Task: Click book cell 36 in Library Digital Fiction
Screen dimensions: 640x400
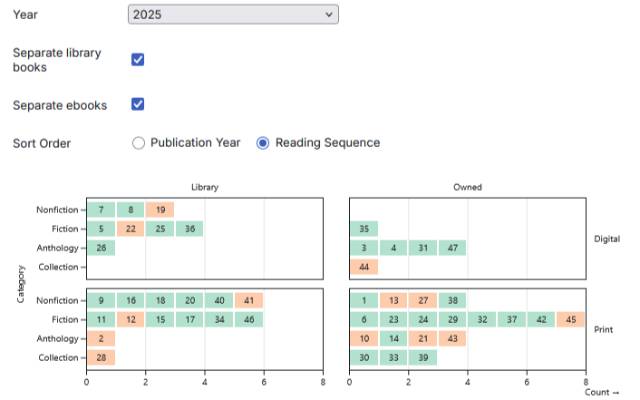Action: click(x=189, y=229)
